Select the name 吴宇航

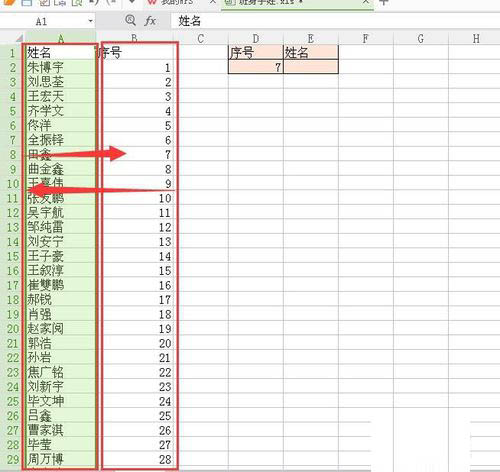[x=45, y=213]
